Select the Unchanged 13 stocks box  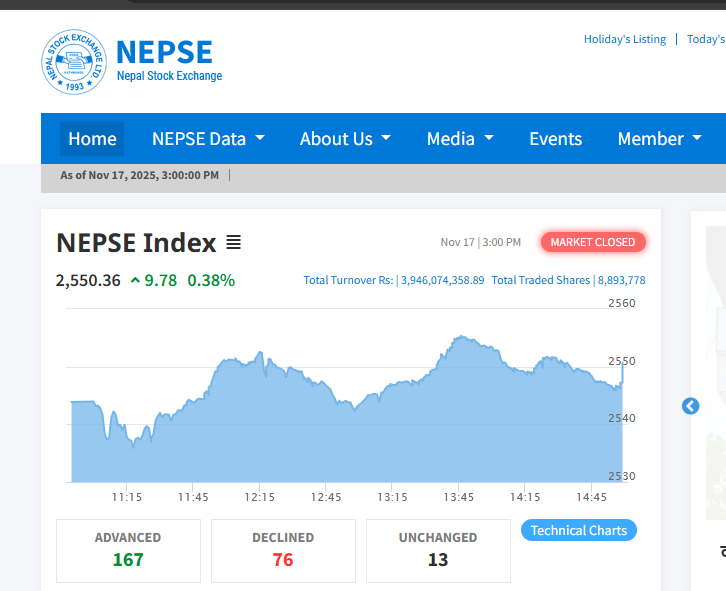[438, 550]
